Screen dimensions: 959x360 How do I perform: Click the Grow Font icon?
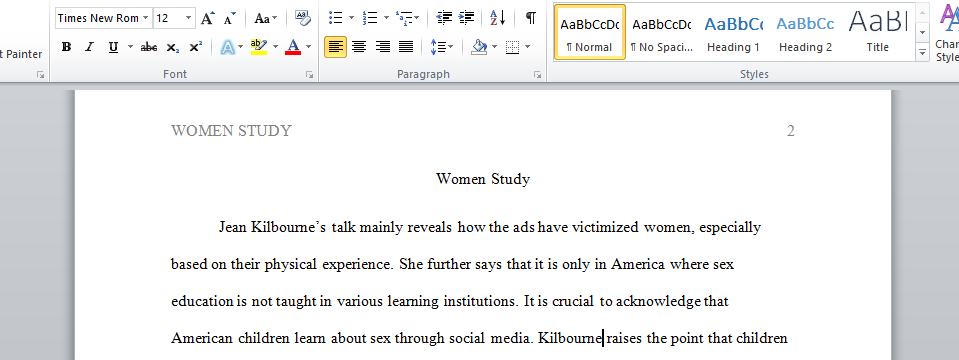[208, 18]
